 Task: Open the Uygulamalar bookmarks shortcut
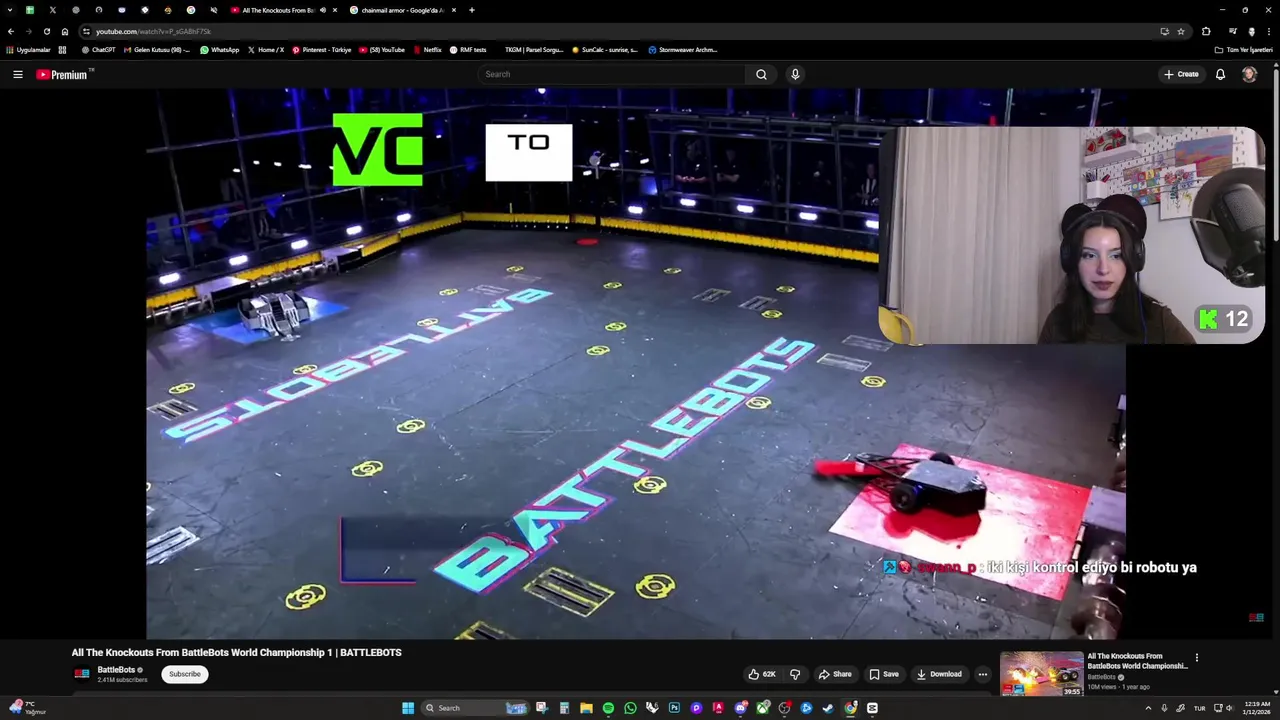[x=28, y=50]
